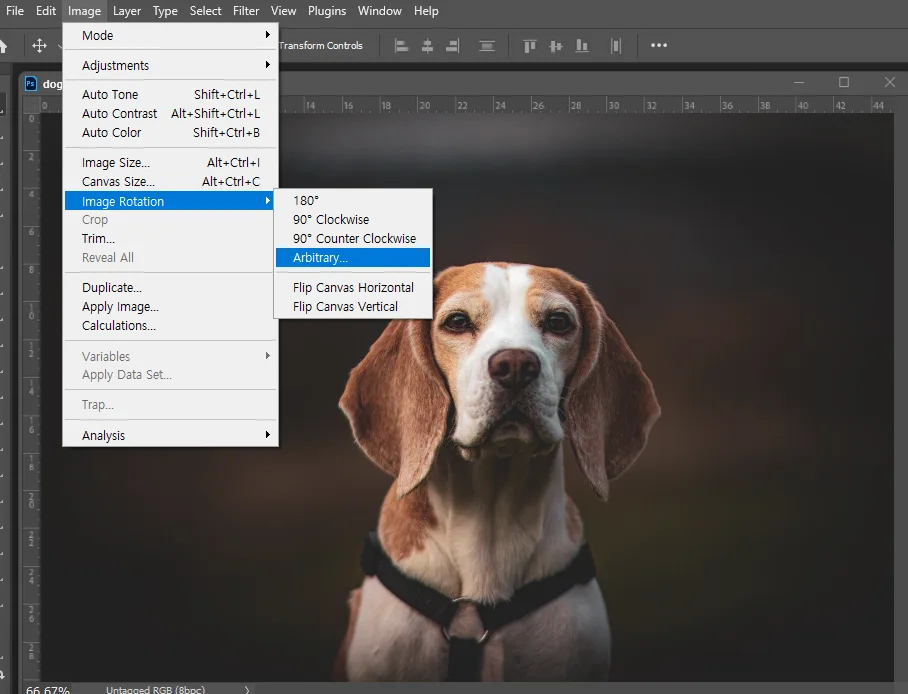Rotate the image 180°
Image resolution: width=908 pixels, height=694 pixels.
[x=353, y=200]
